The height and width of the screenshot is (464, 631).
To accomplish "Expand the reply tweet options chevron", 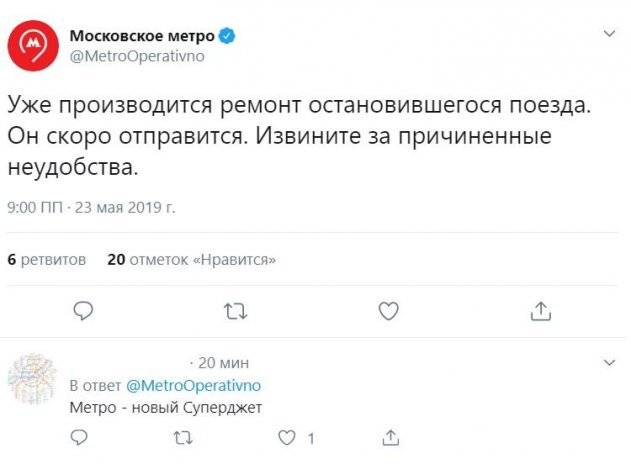I will (x=609, y=360).
